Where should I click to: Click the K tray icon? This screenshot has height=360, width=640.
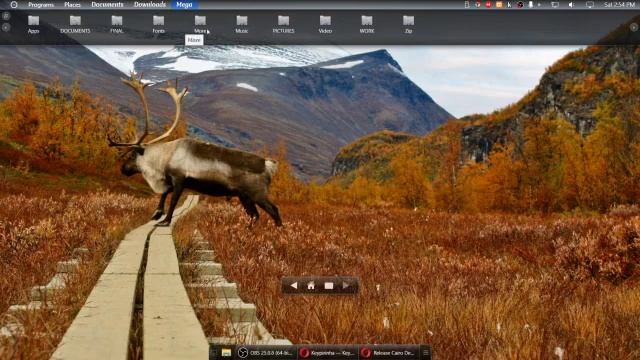509,4
